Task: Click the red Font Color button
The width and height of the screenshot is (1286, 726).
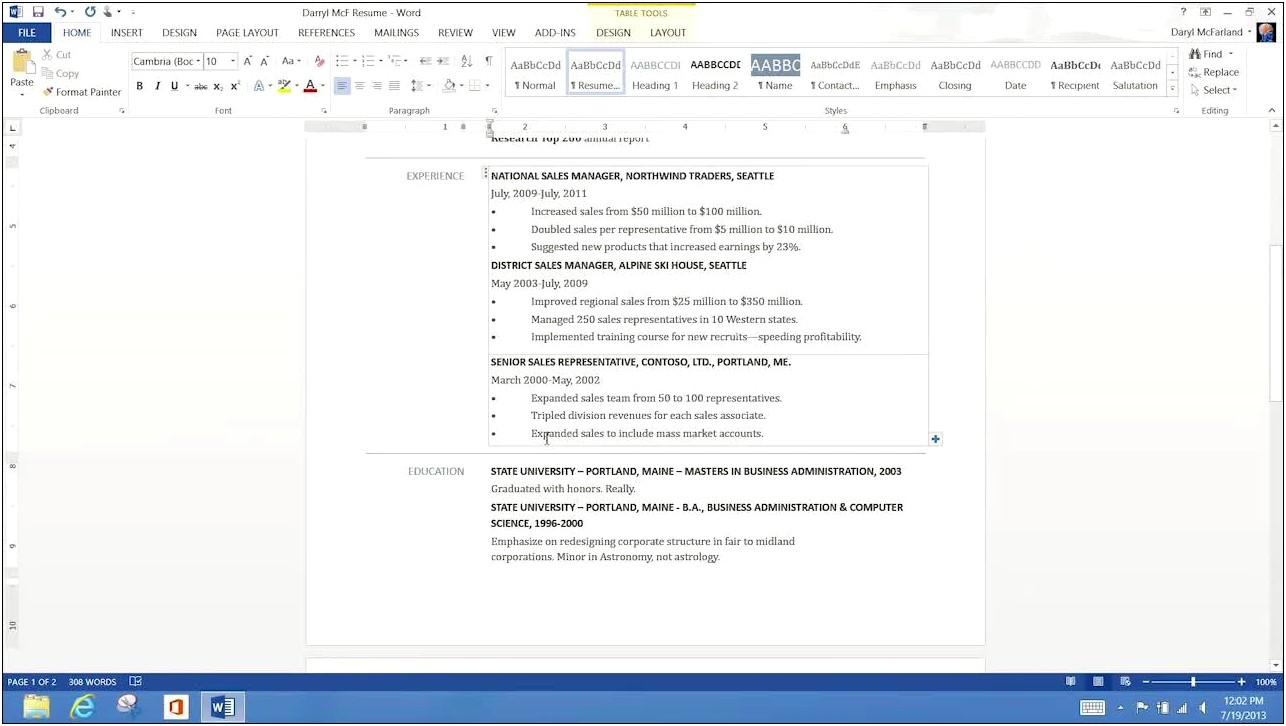Action: click(311, 86)
